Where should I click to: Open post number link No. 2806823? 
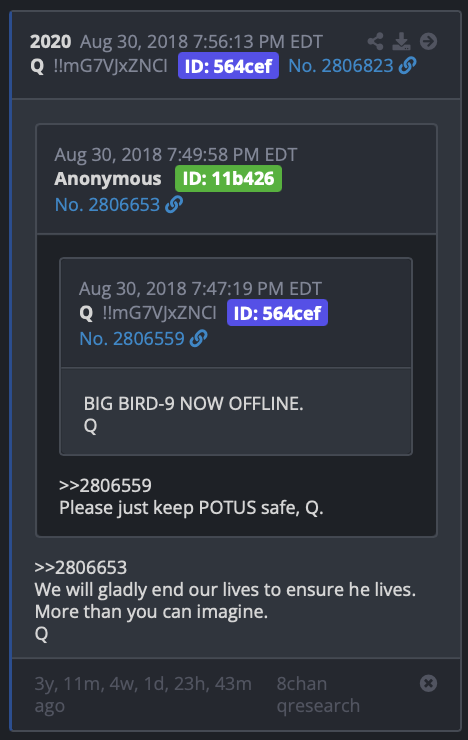(341, 66)
